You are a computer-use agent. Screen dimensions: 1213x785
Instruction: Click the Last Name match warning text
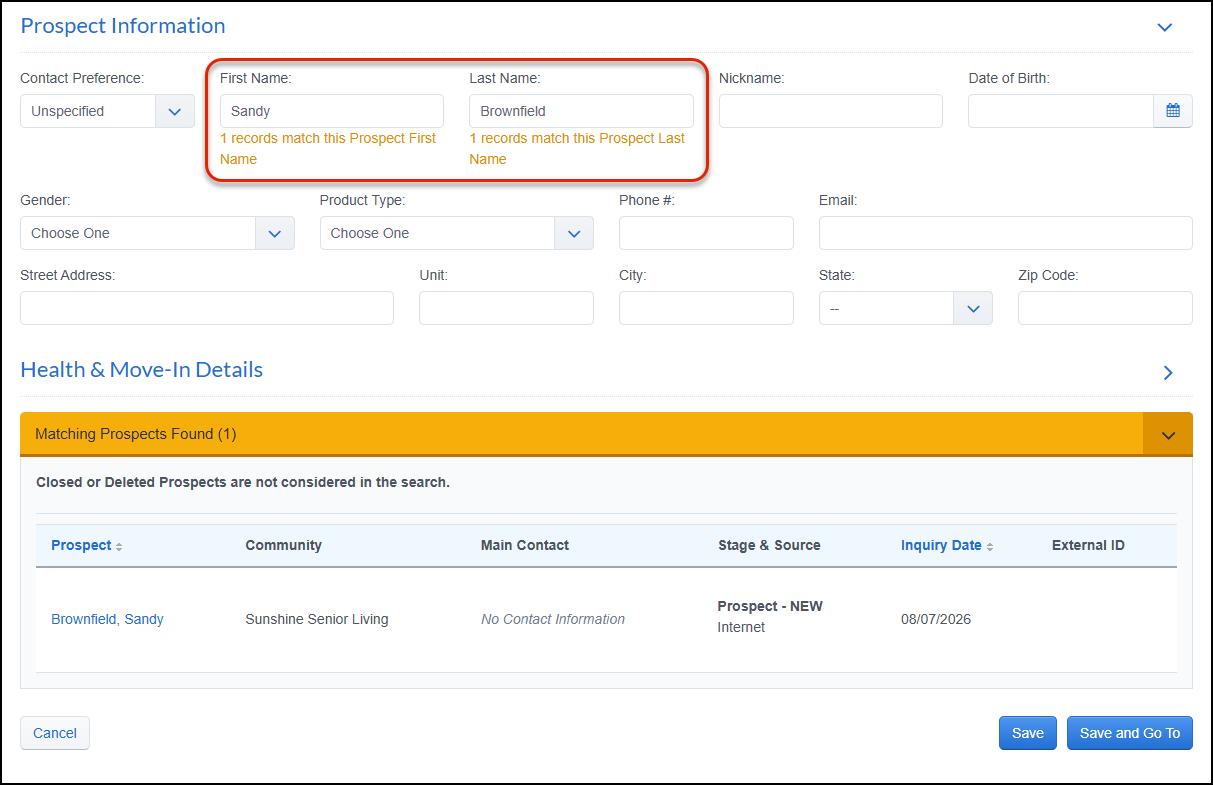point(577,149)
